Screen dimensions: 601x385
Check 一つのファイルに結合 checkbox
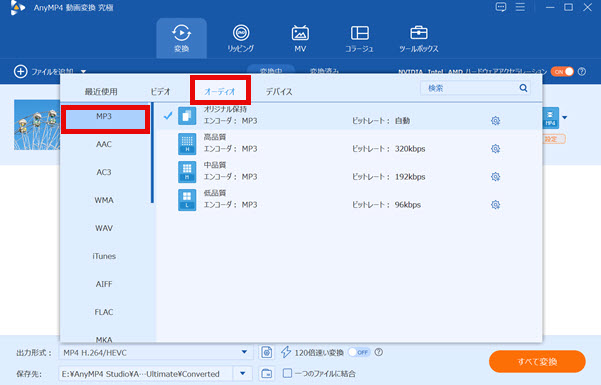pos(287,373)
